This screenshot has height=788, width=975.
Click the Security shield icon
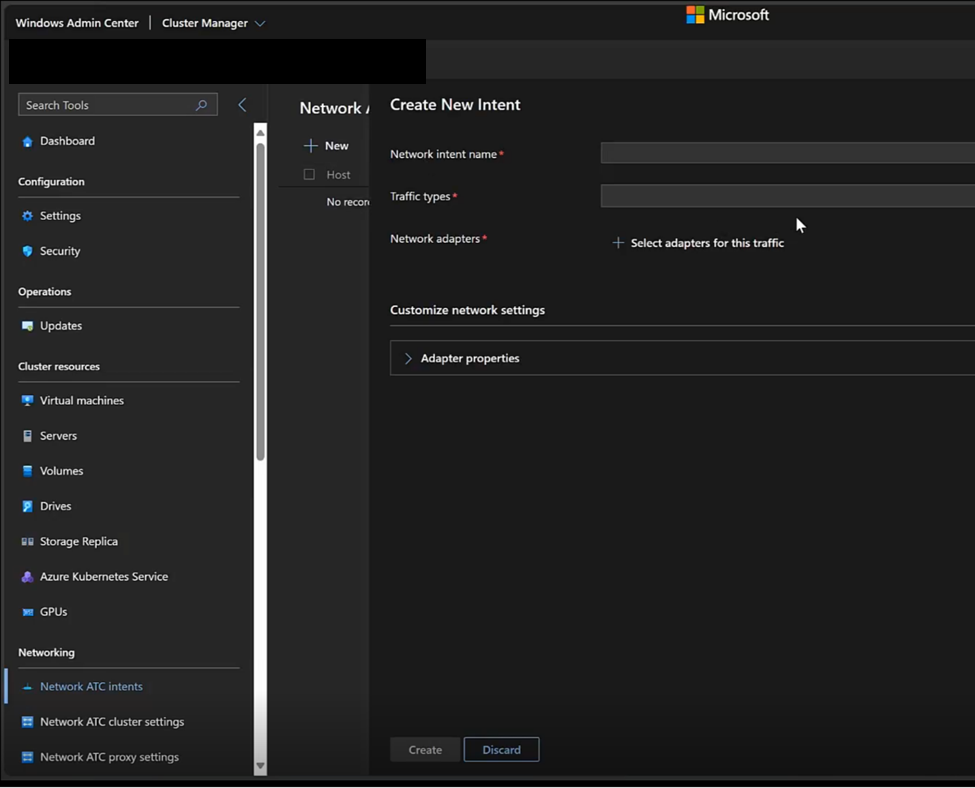tap(27, 252)
